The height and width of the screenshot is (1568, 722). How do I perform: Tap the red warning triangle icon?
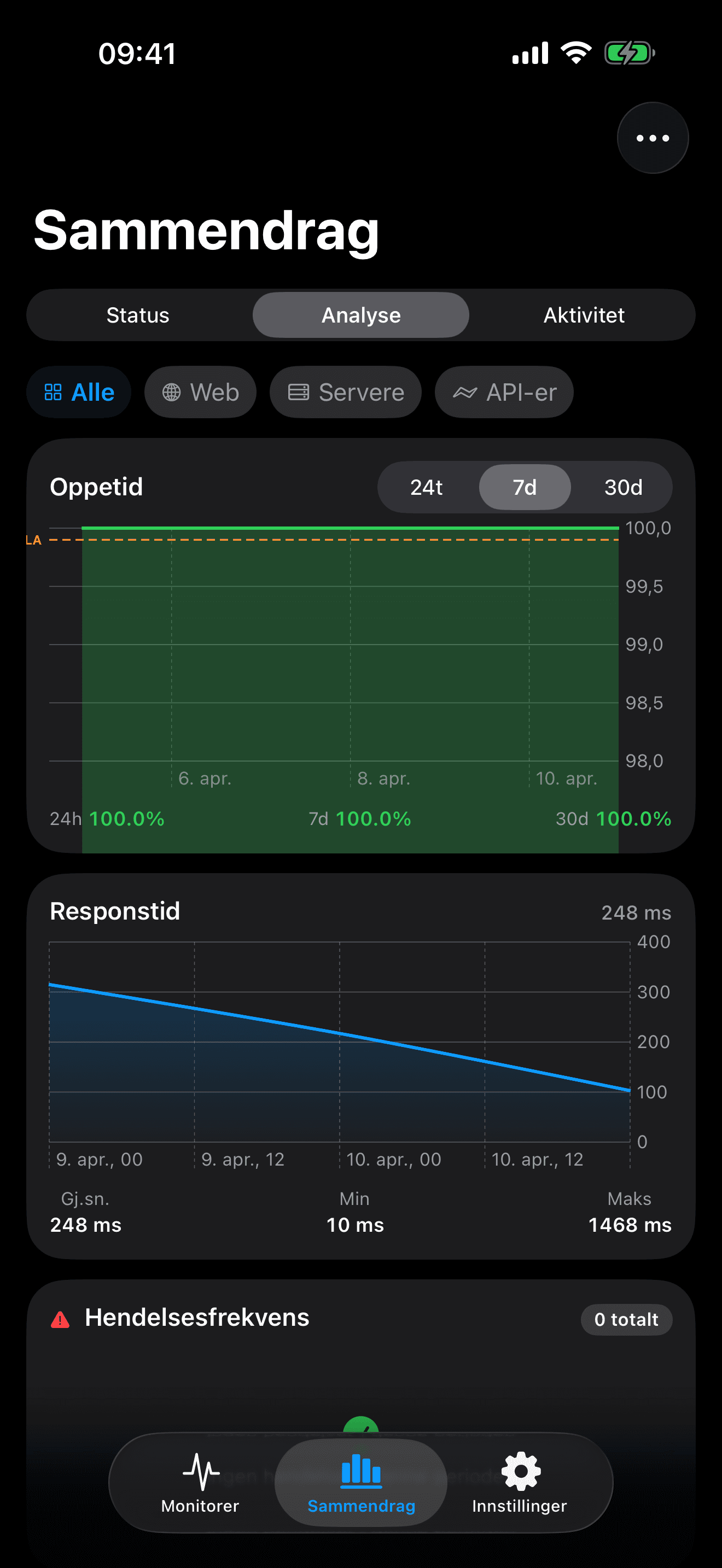tap(60, 1319)
